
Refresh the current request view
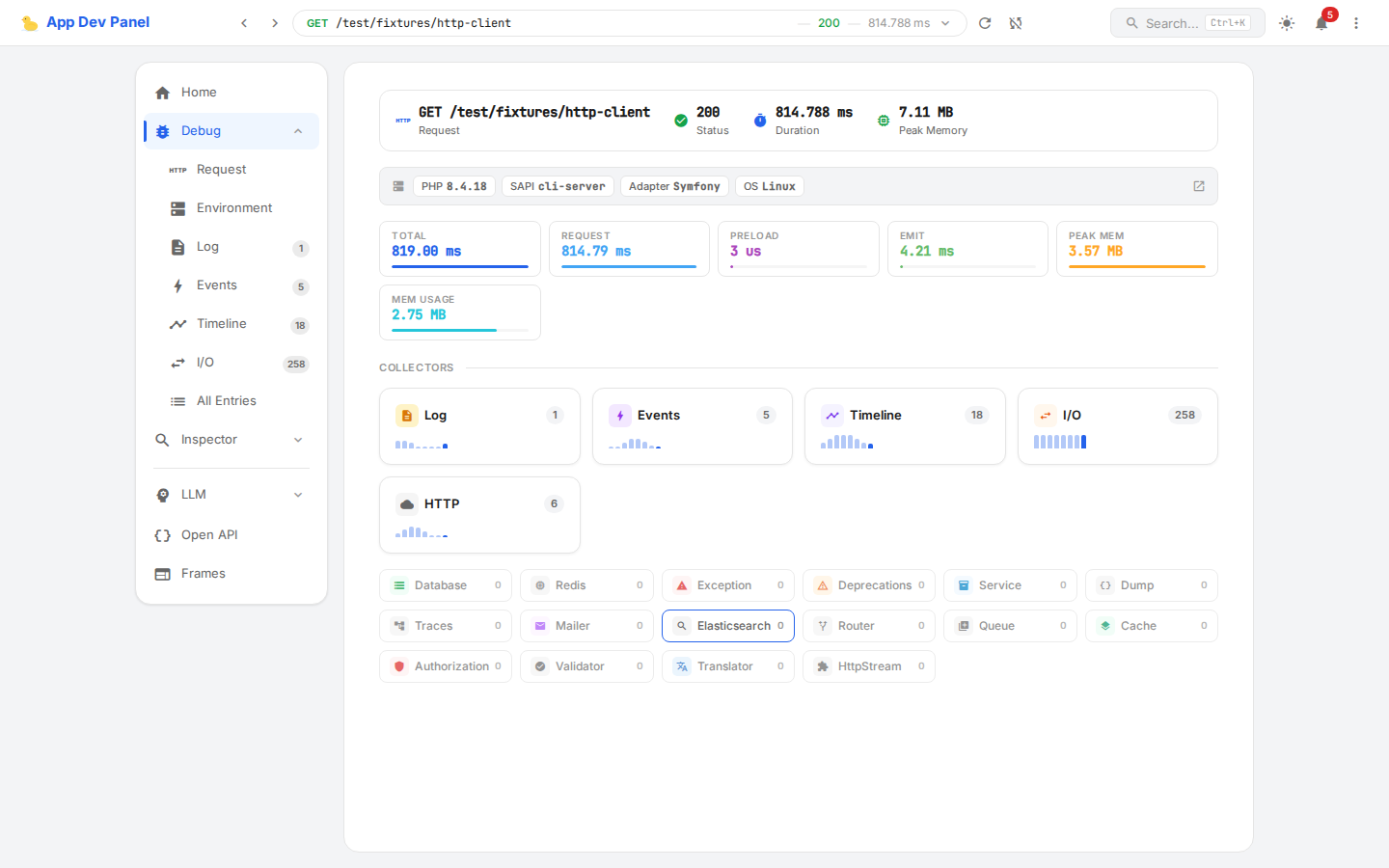[x=984, y=22]
